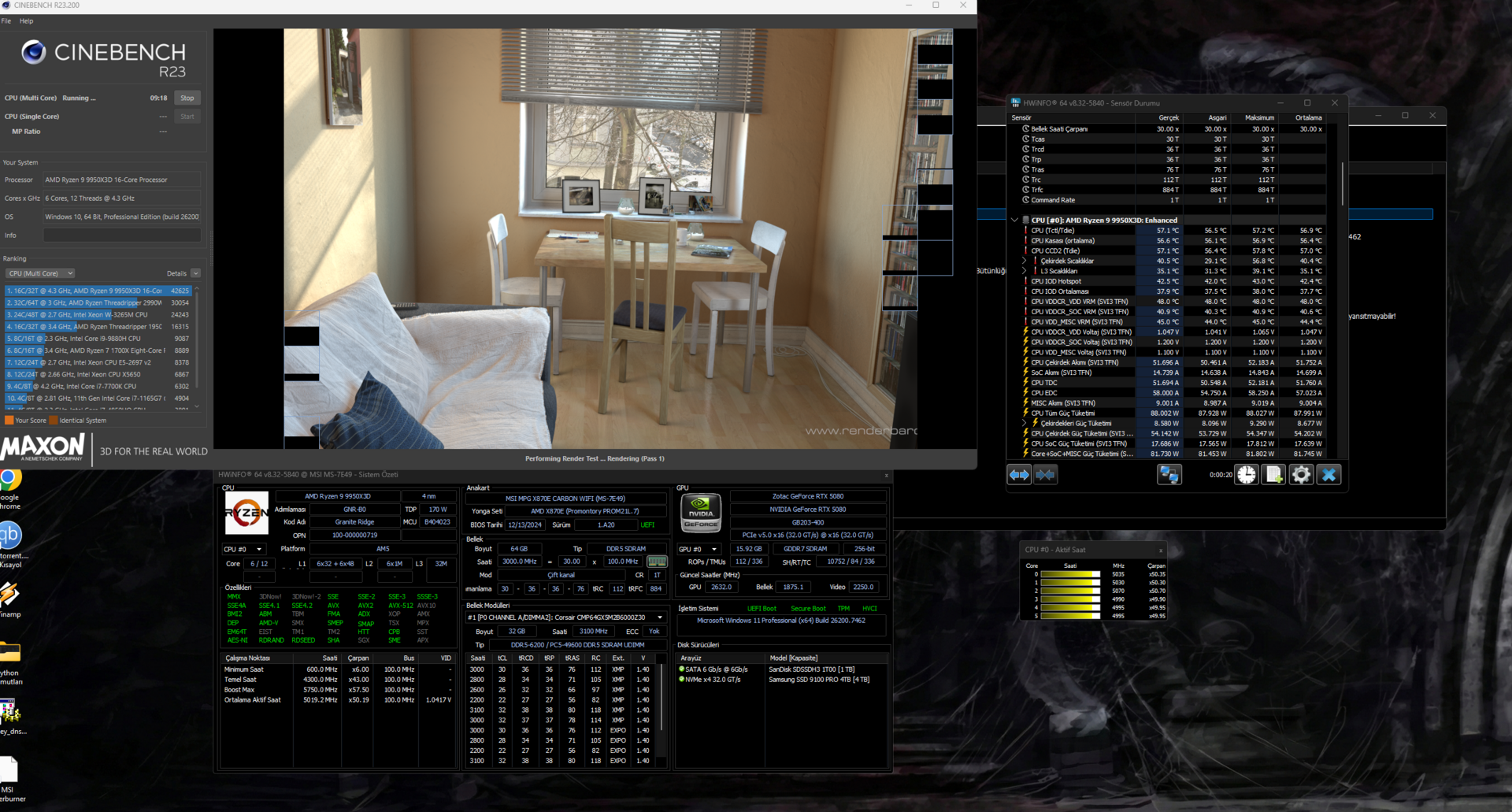Click the CPU Single Core Start button
1512x812 pixels.
pyautogui.click(x=187, y=117)
